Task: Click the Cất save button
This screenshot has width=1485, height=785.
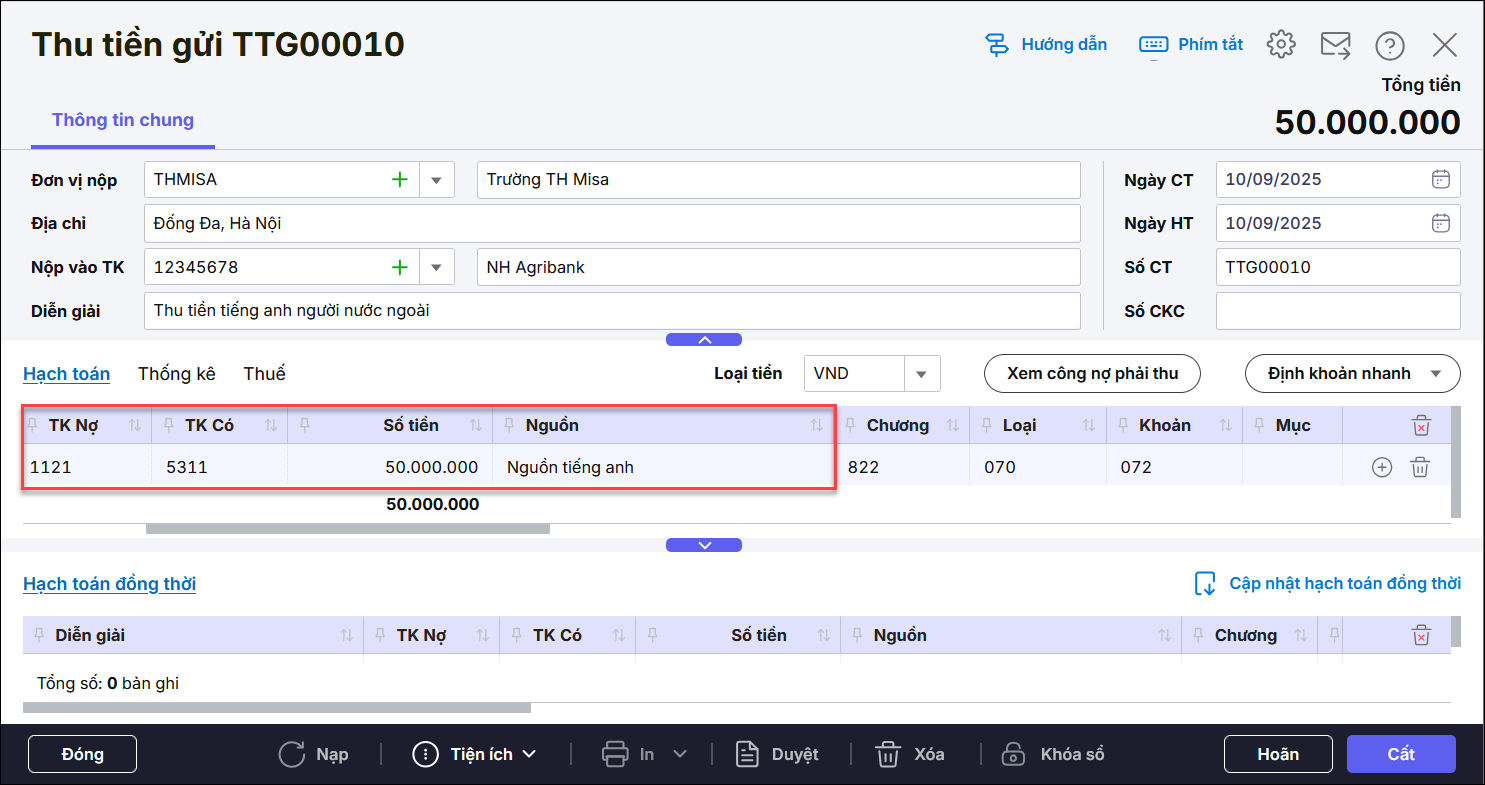Action: (x=1400, y=754)
